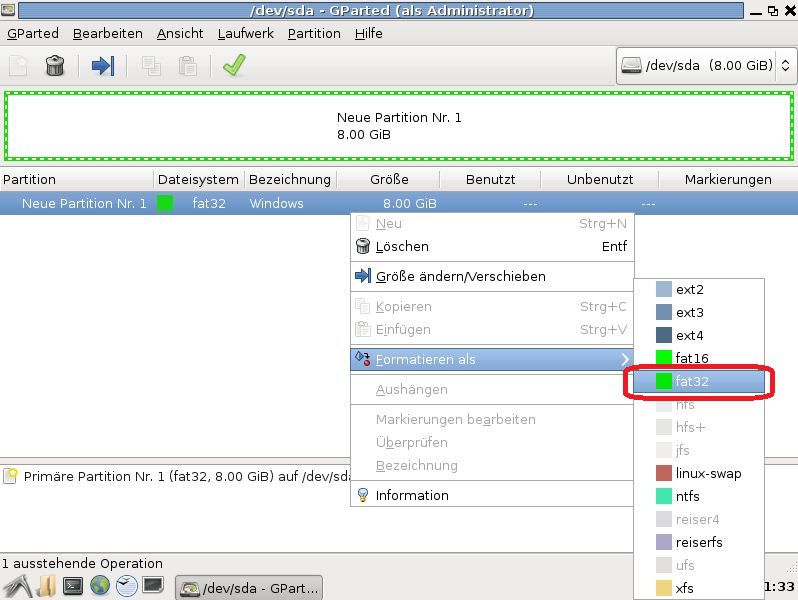The image size is (798, 600).
Task: Click the /dev/sda GParted taskbar button
Action: pyautogui.click(x=250, y=587)
